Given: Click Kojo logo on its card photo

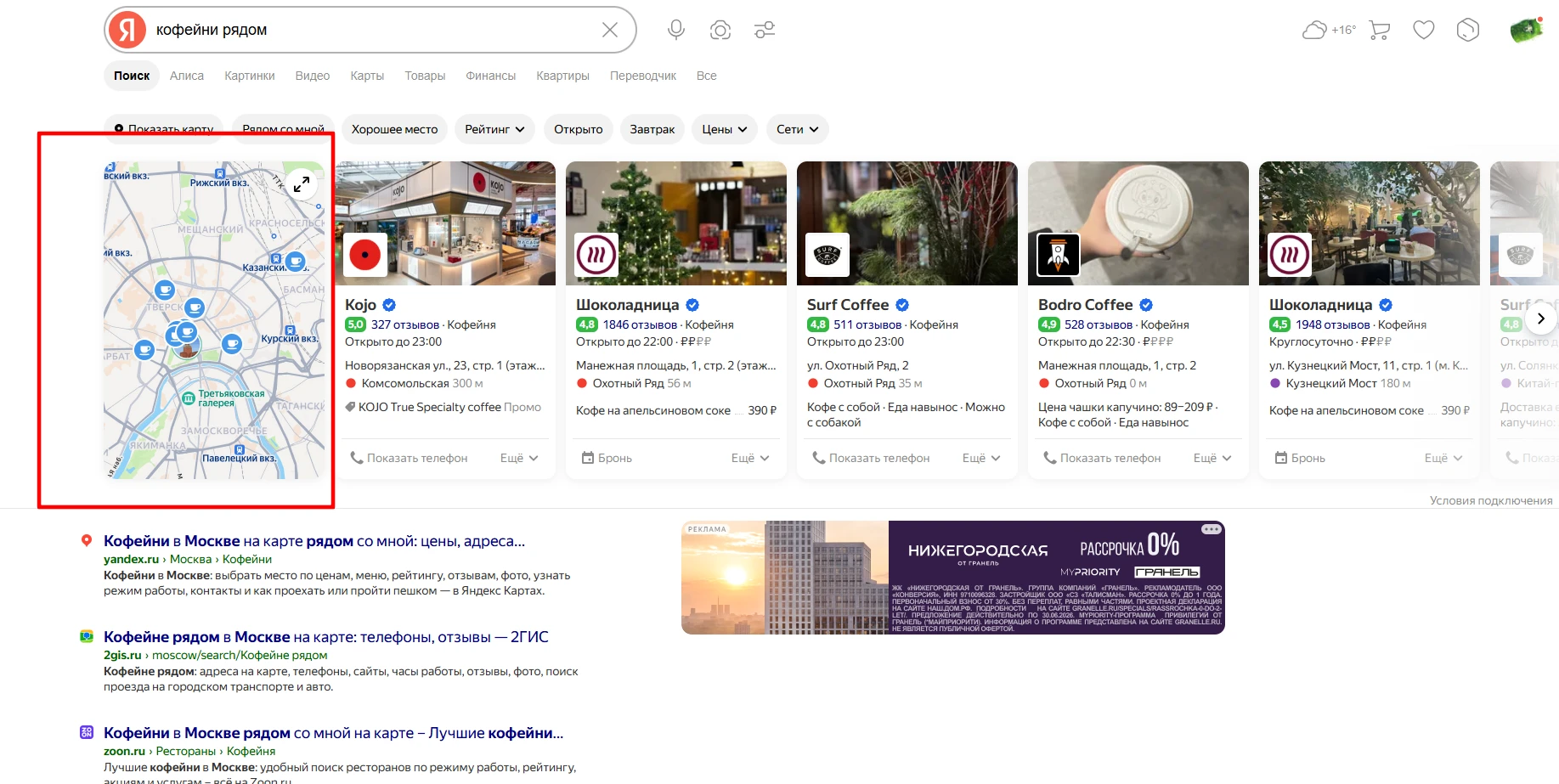Looking at the screenshot, I should pyautogui.click(x=365, y=255).
